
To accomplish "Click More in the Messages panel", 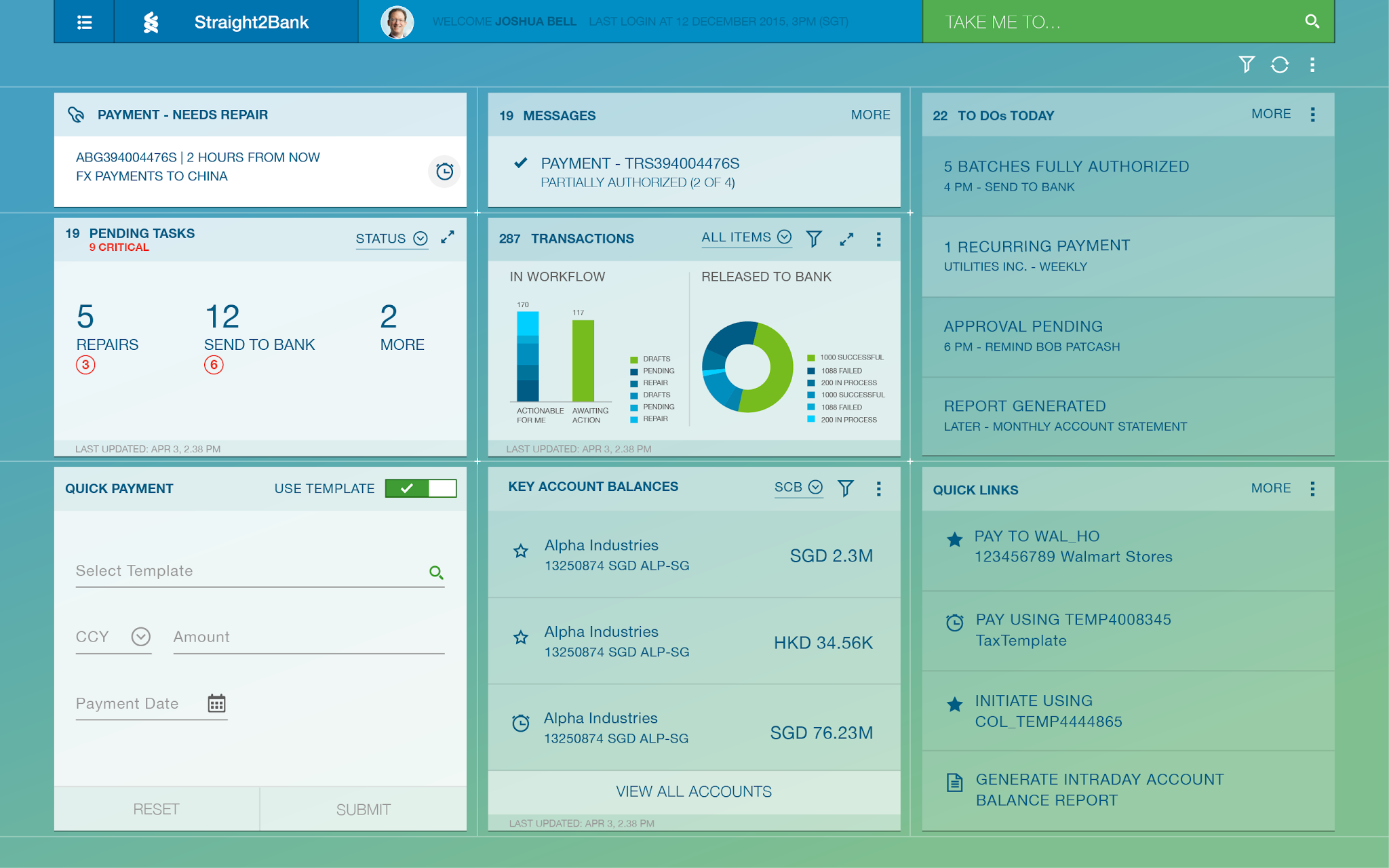I will (x=870, y=115).
